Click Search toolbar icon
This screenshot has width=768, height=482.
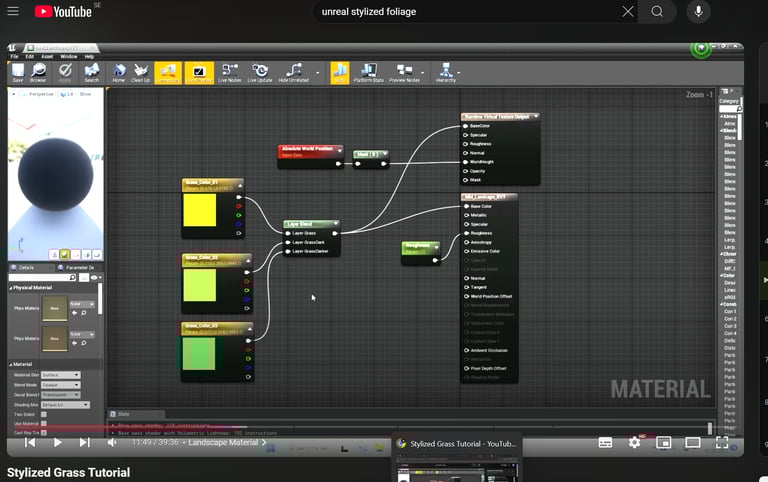(92, 72)
